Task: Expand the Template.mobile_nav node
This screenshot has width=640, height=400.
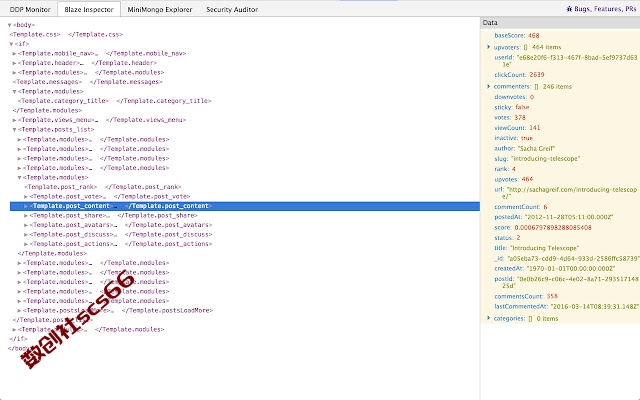Action: coord(14,53)
